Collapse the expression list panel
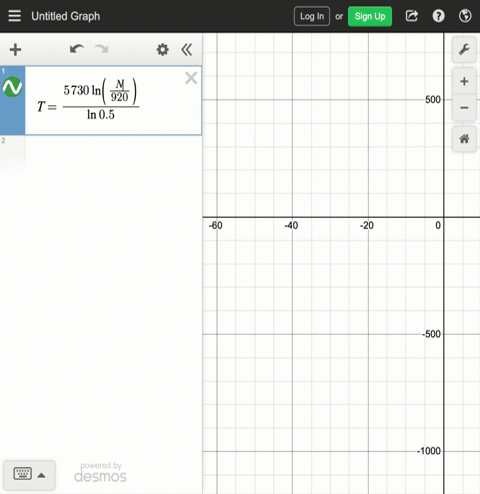 tap(187, 50)
